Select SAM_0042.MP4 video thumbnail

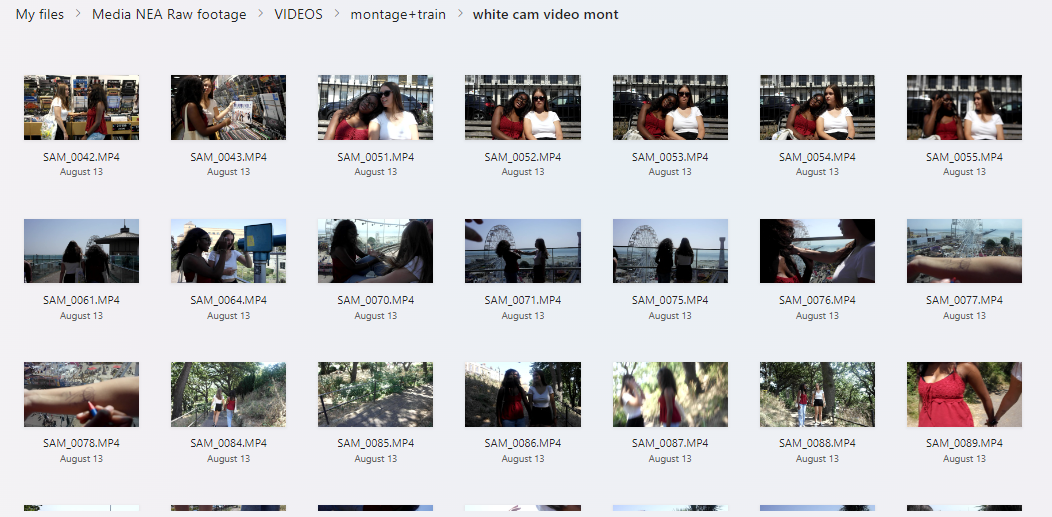point(81,107)
